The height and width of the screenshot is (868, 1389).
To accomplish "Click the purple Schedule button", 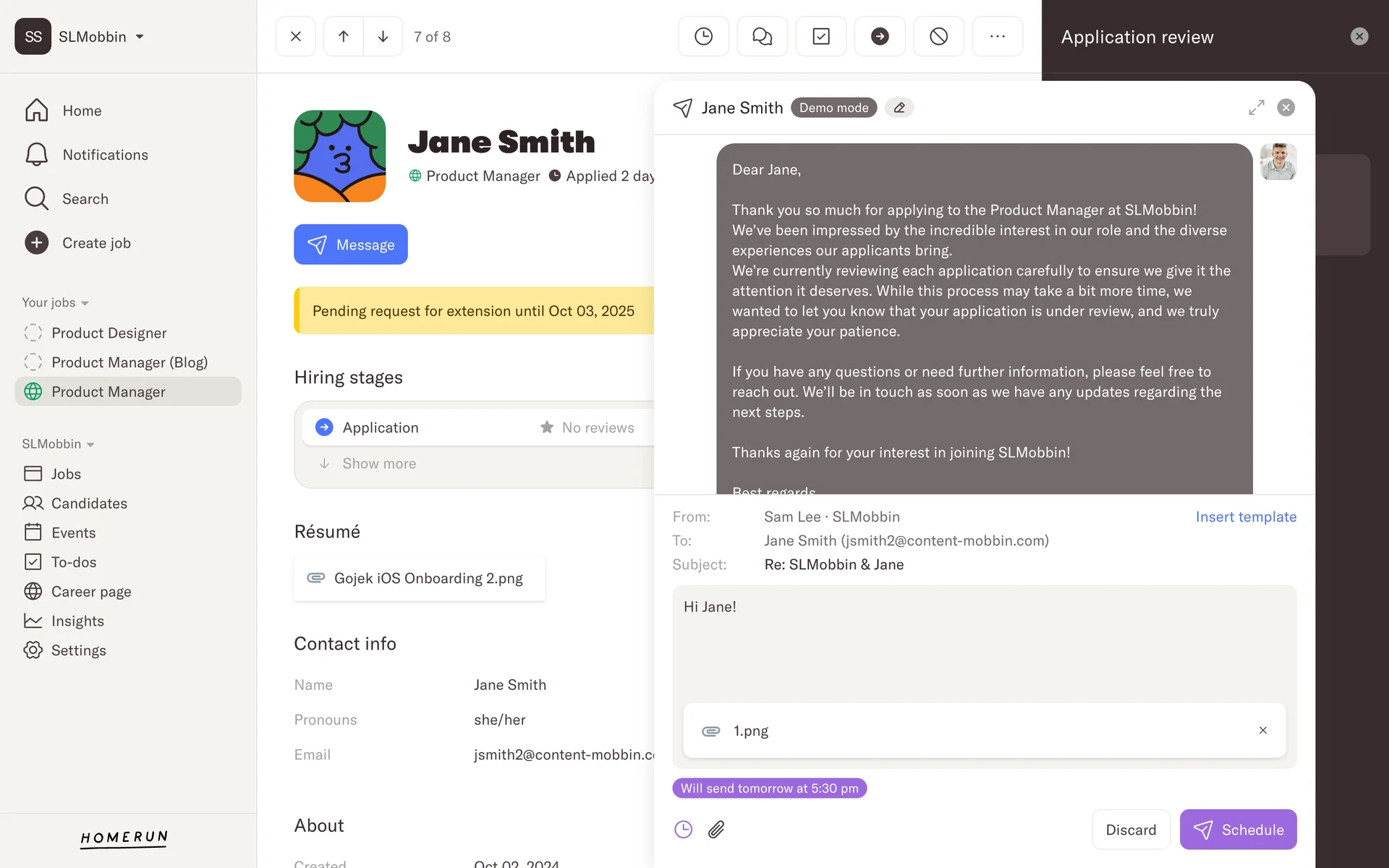I will click(x=1237, y=829).
